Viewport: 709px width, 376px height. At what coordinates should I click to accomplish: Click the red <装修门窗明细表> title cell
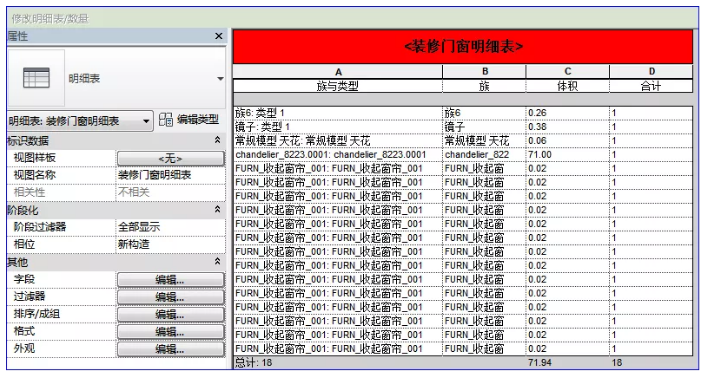point(463,47)
